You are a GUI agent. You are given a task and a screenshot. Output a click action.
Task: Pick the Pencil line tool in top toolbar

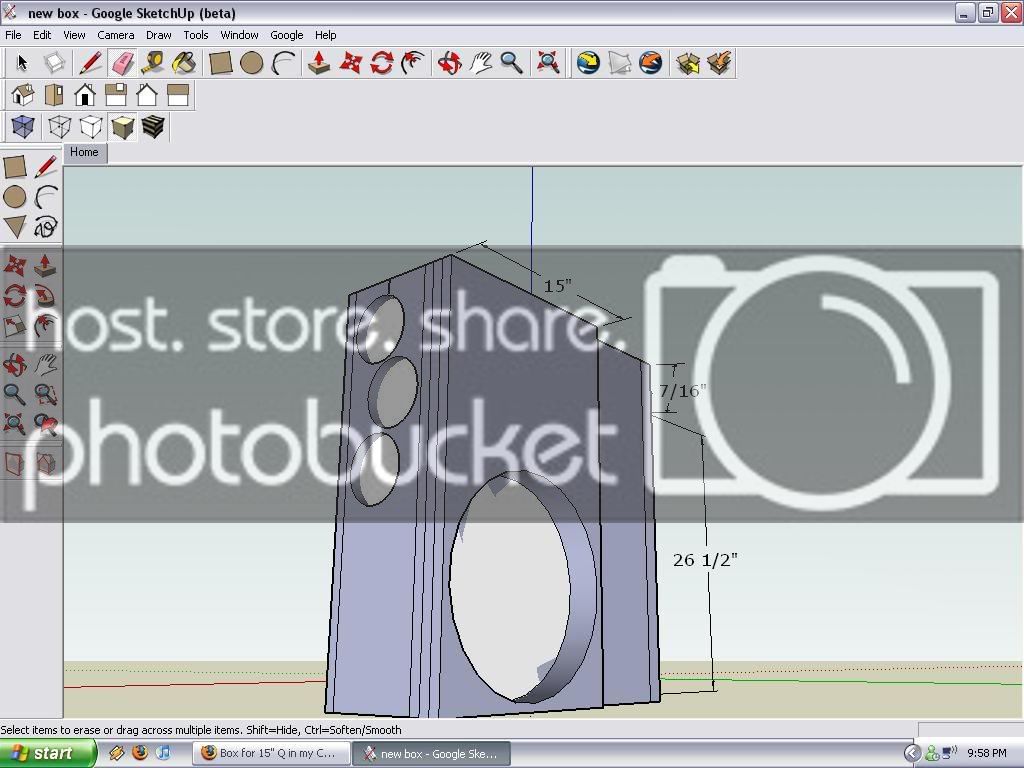click(x=90, y=63)
